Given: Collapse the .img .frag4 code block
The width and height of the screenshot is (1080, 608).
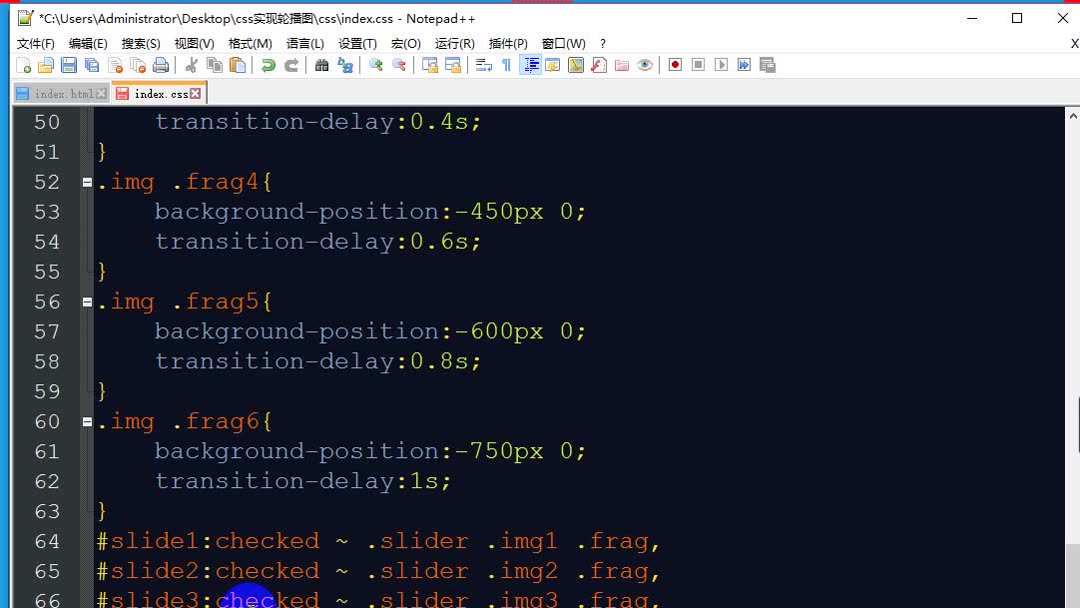Looking at the screenshot, I should (x=85, y=181).
